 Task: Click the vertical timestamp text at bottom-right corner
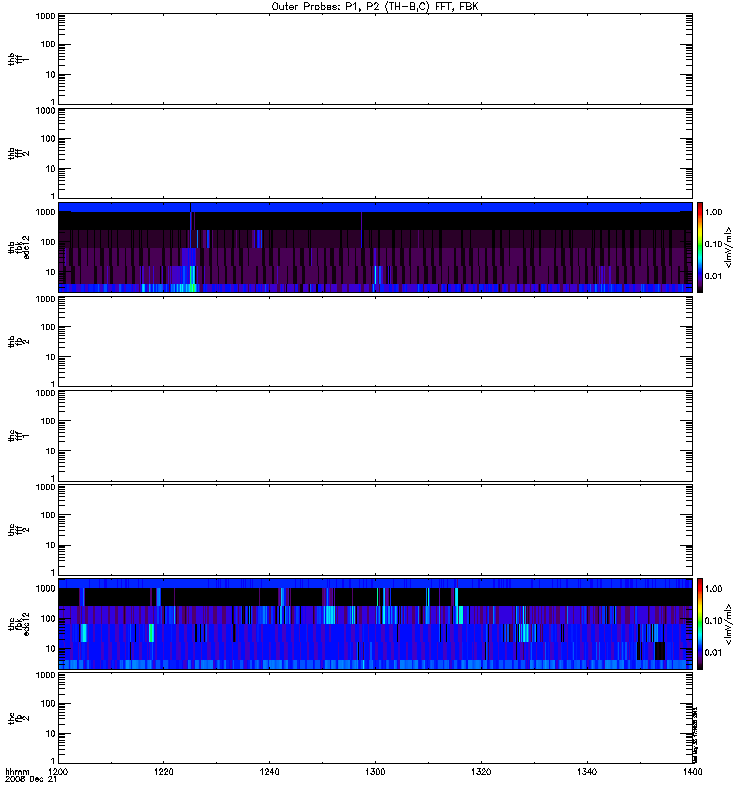click(x=695, y=735)
